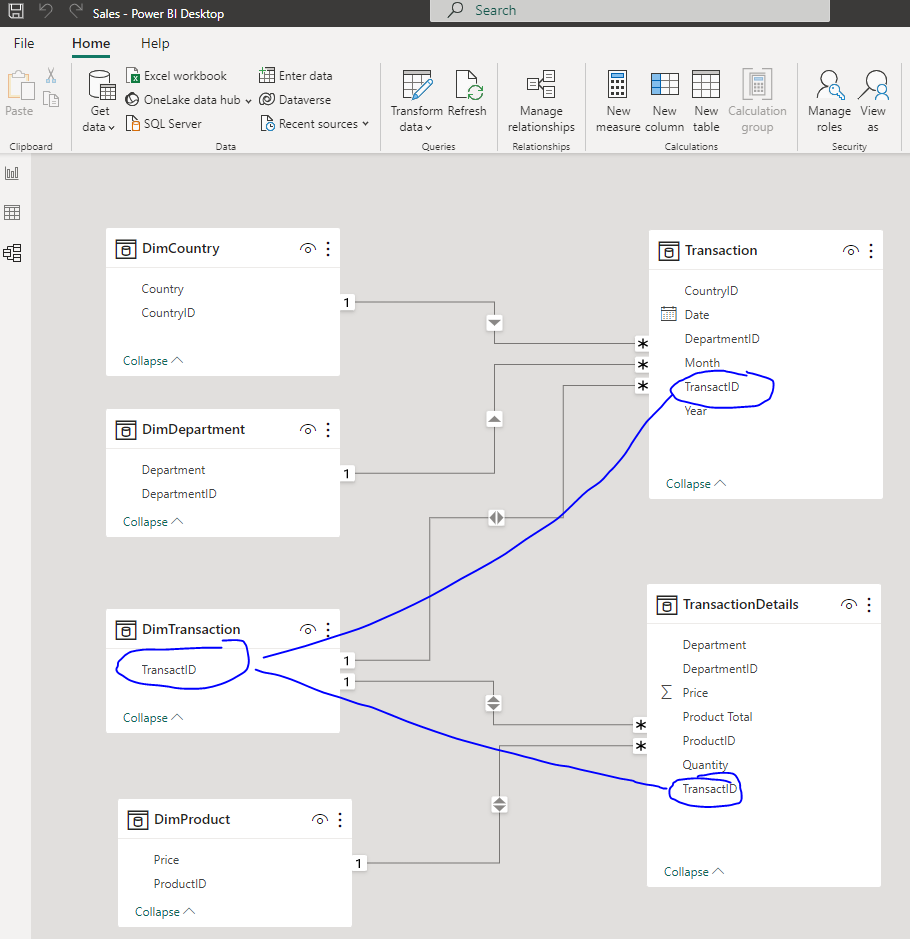Viewport: 910px width, 939px height.
Task: Collapse the TransactionDetails table card
Action: [x=694, y=871]
